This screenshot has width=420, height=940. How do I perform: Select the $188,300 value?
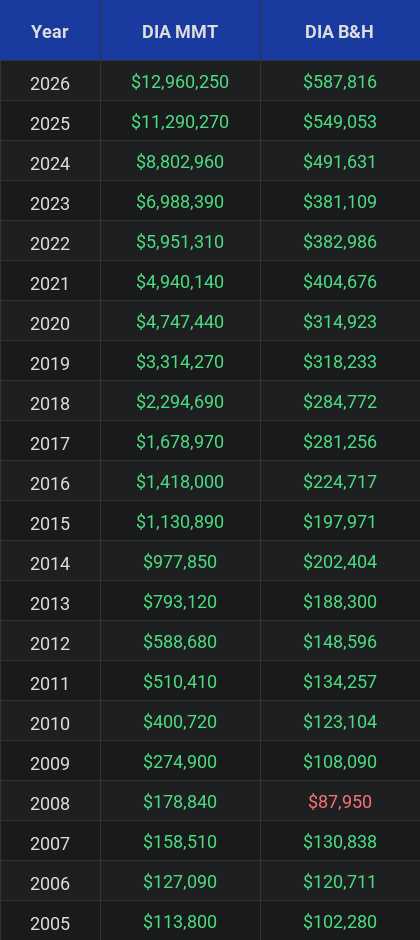pyautogui.click(x=340, y=602)
